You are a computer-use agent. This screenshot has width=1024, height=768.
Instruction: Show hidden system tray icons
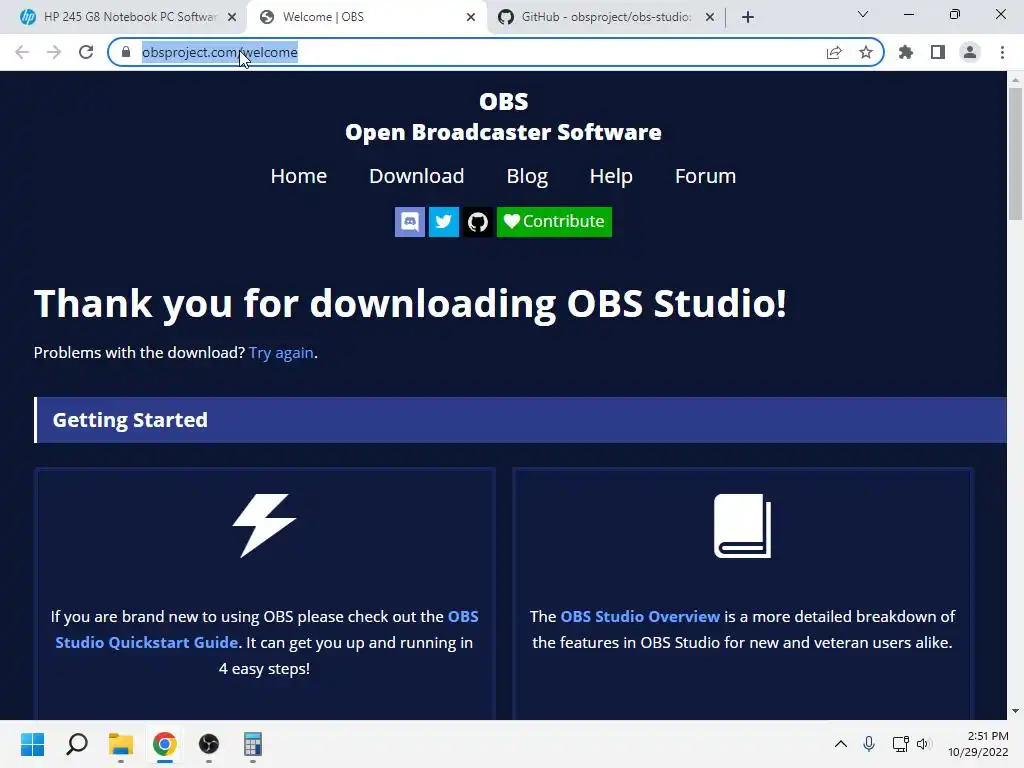pyautogui.click(x=840, y=744)
